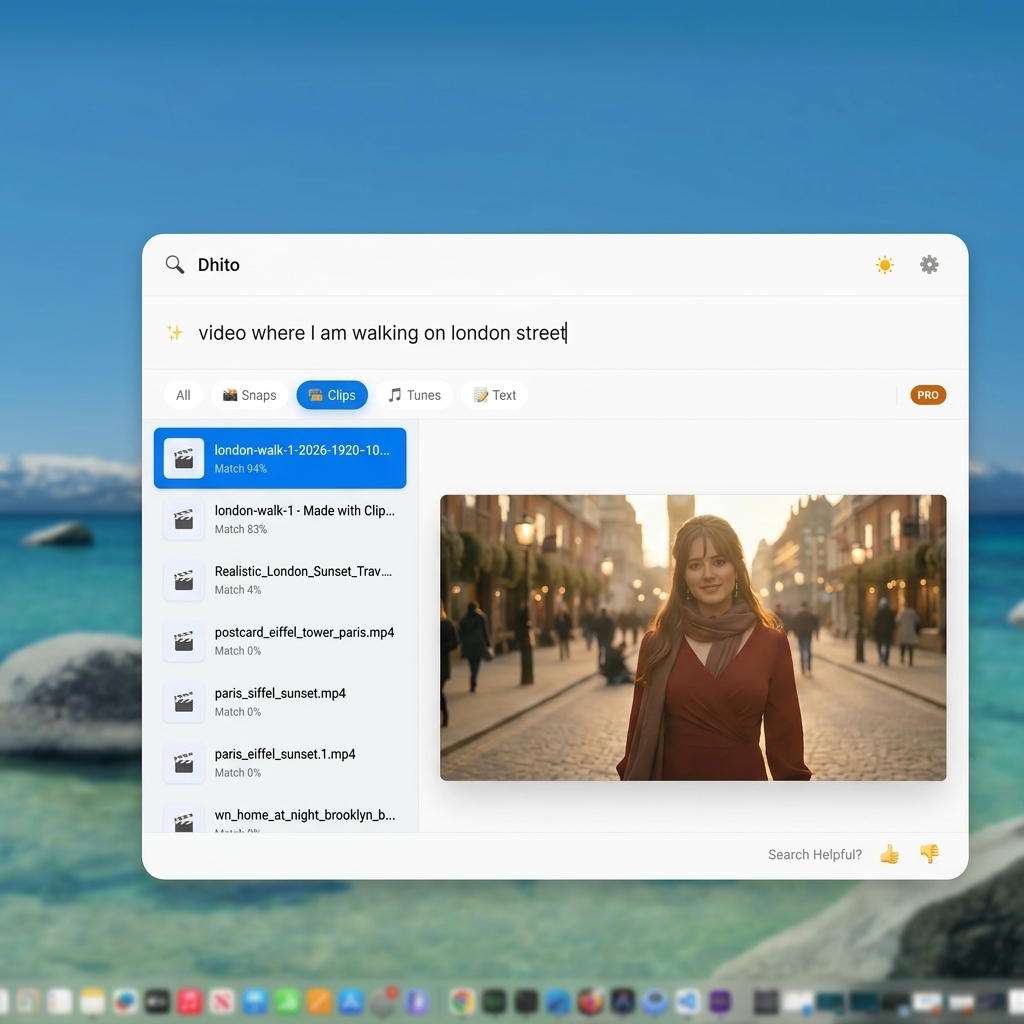Click clapperboard icon of the 83% match result

(184, 519)
